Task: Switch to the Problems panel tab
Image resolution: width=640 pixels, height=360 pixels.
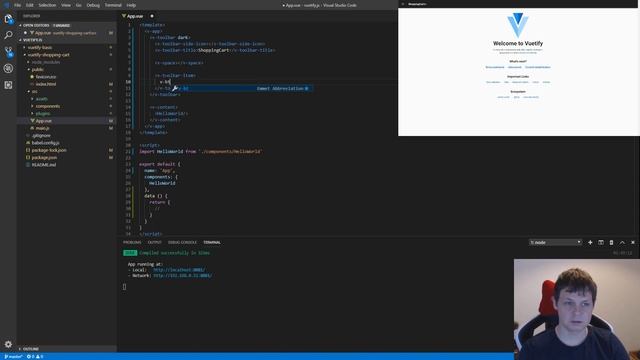Action: pos(132,242)
